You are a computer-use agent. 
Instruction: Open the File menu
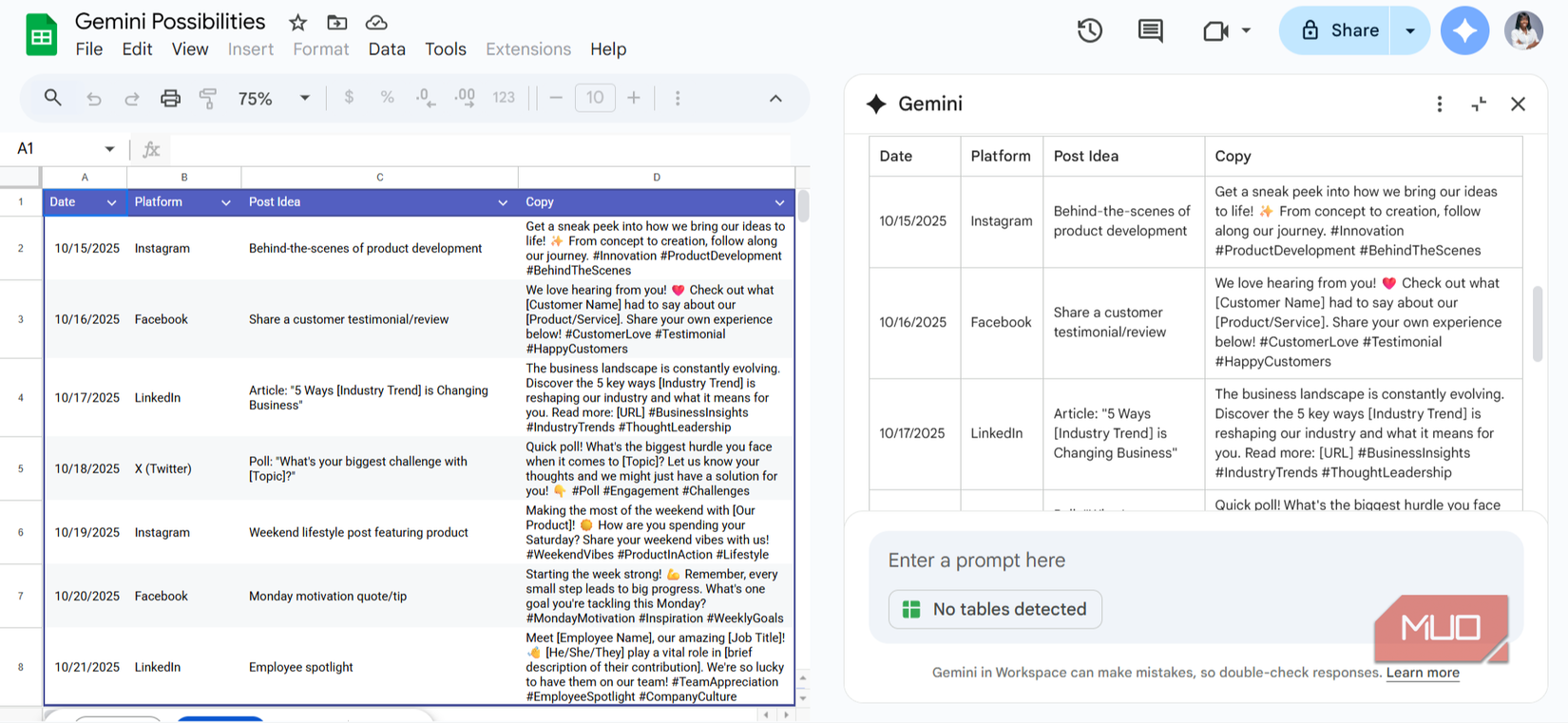point(89,49)
